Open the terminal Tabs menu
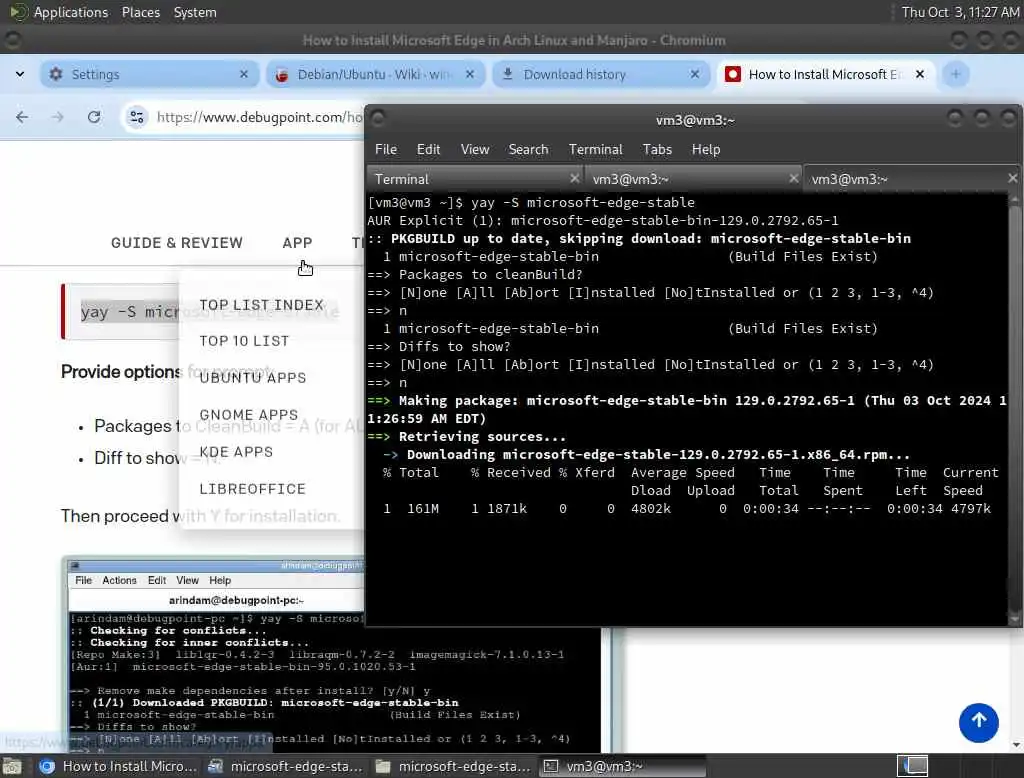This screenshot has width=1024, height=778. [x=657, y=150]
